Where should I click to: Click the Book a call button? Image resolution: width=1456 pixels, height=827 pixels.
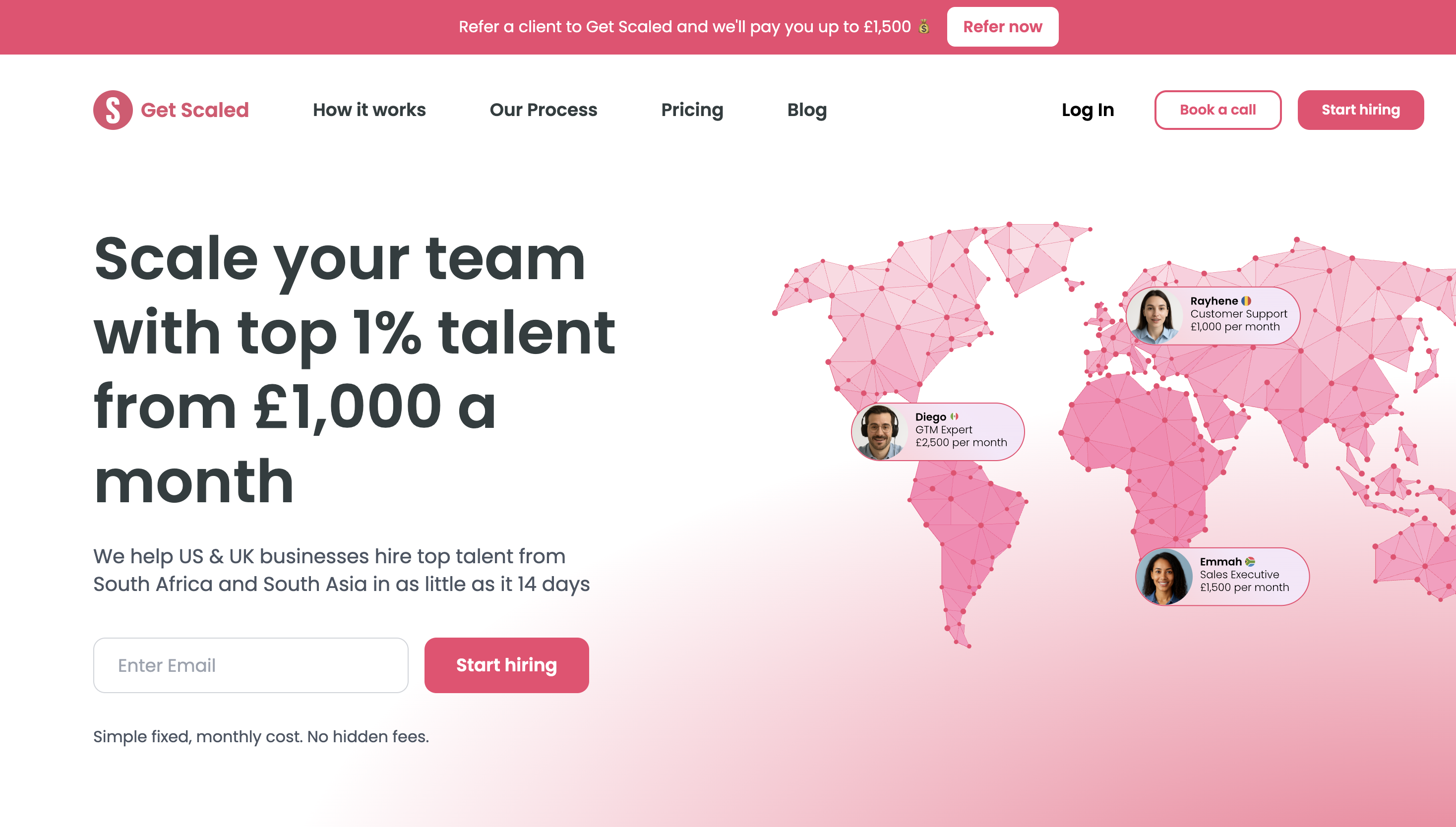pos(1217,110)
